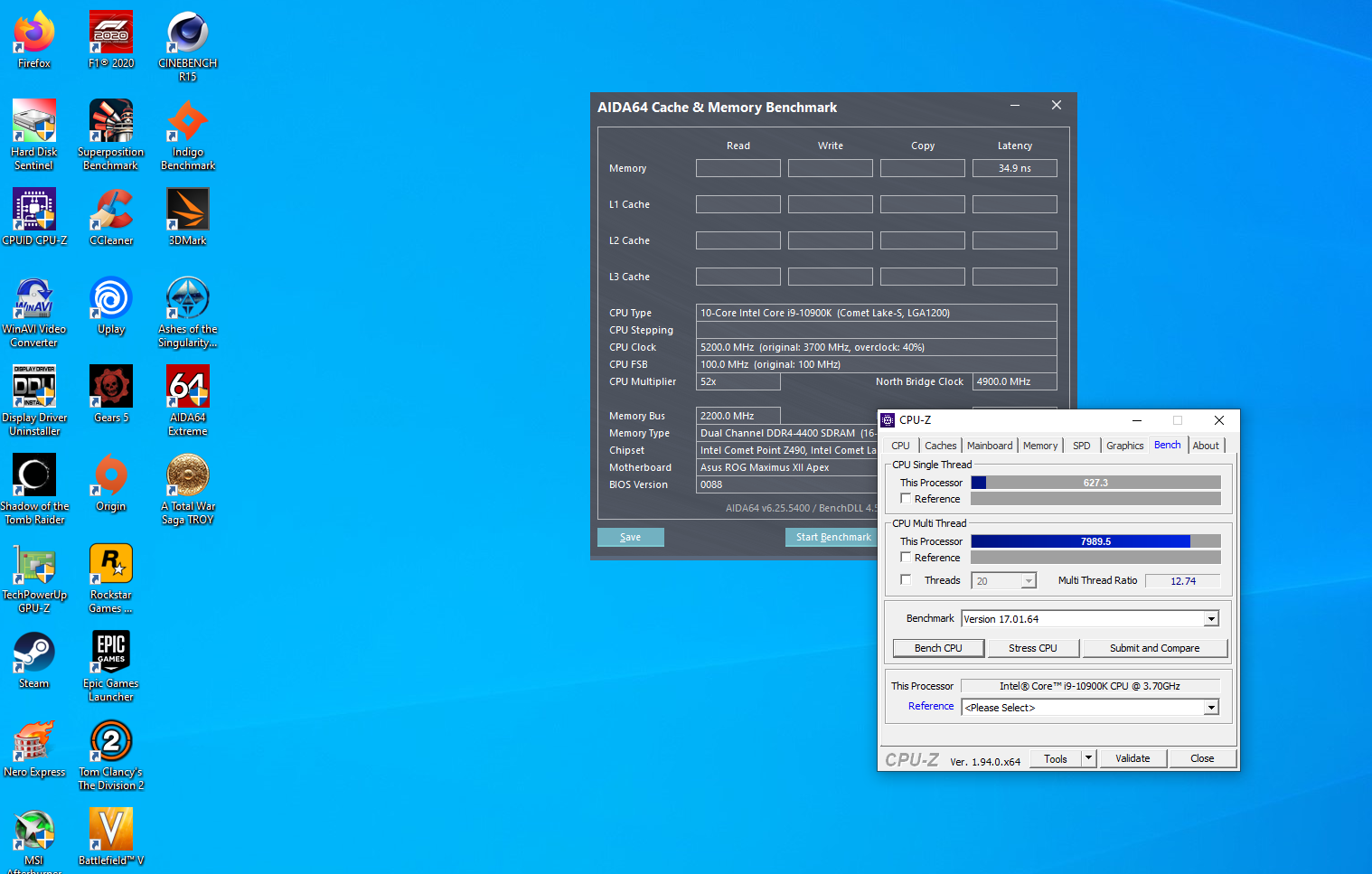1372x874 pixels.
Task: Expand the Tools dropdown arrow
Action: click(1089, 758)
